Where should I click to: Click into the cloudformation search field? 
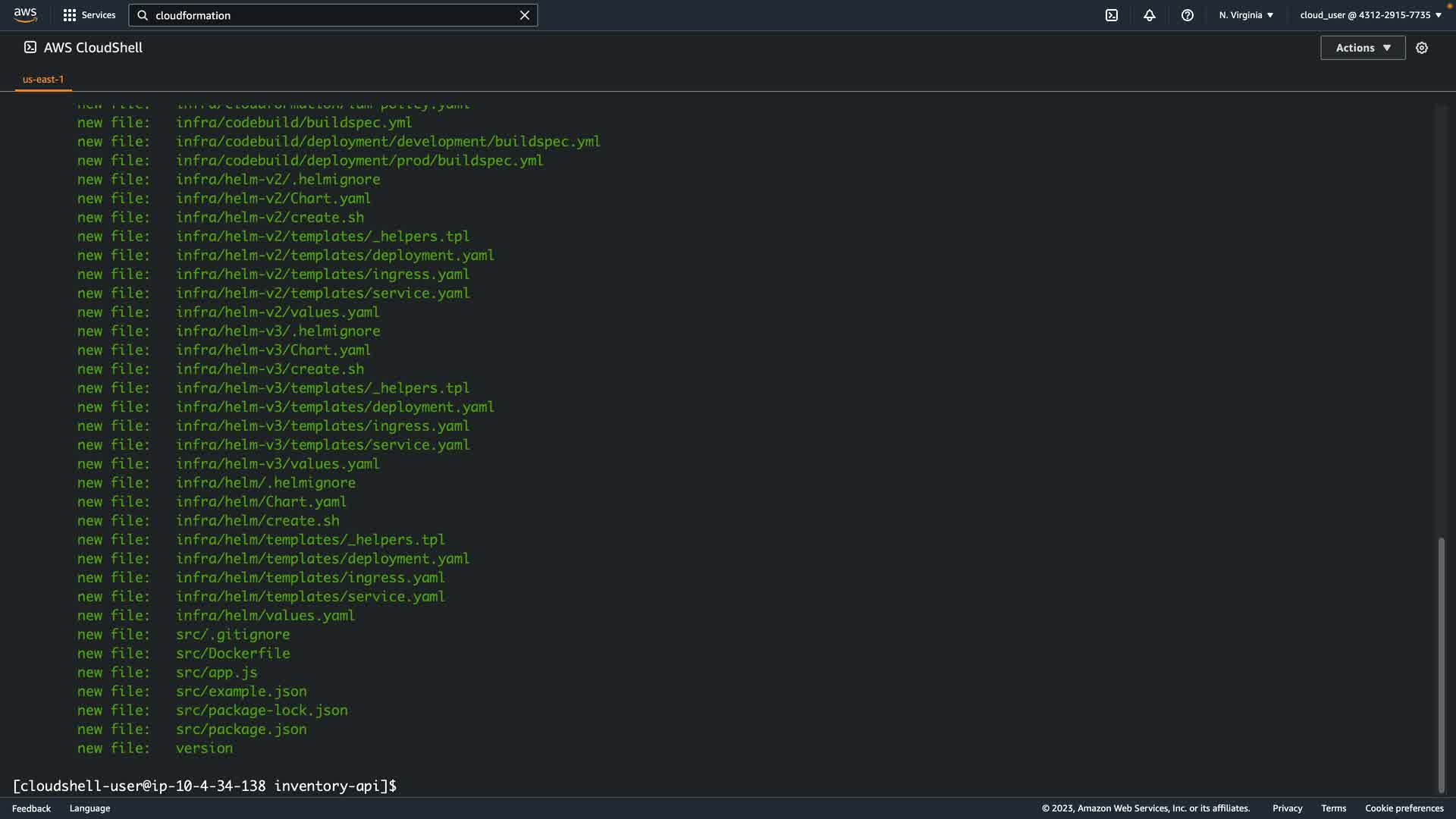tap(334, 15)
